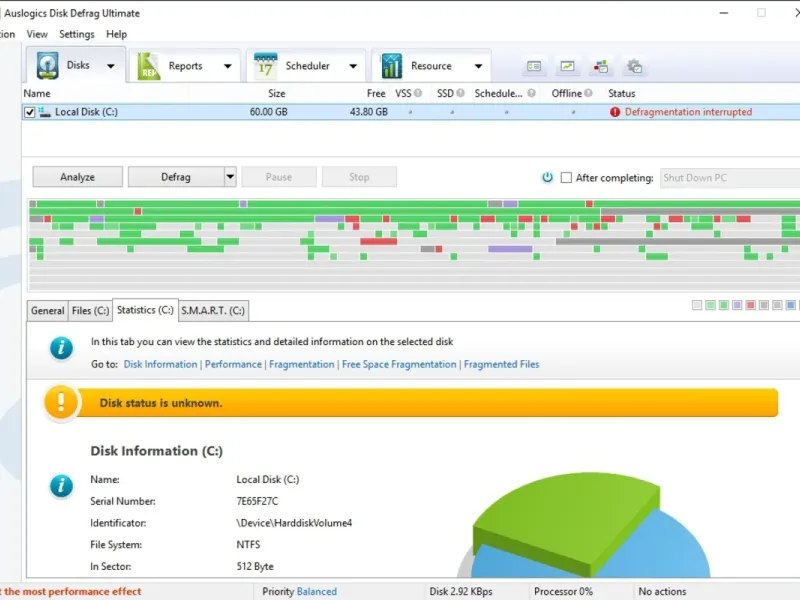Click the \Device\HarddiskVolume4 identificator value

tap(294, 523)
